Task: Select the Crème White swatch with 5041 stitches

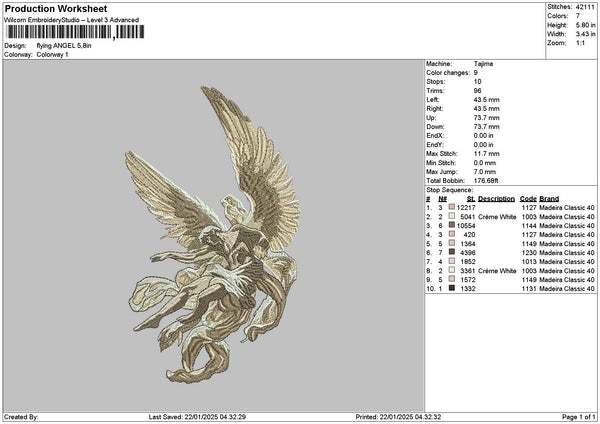Action: [452, 216]
